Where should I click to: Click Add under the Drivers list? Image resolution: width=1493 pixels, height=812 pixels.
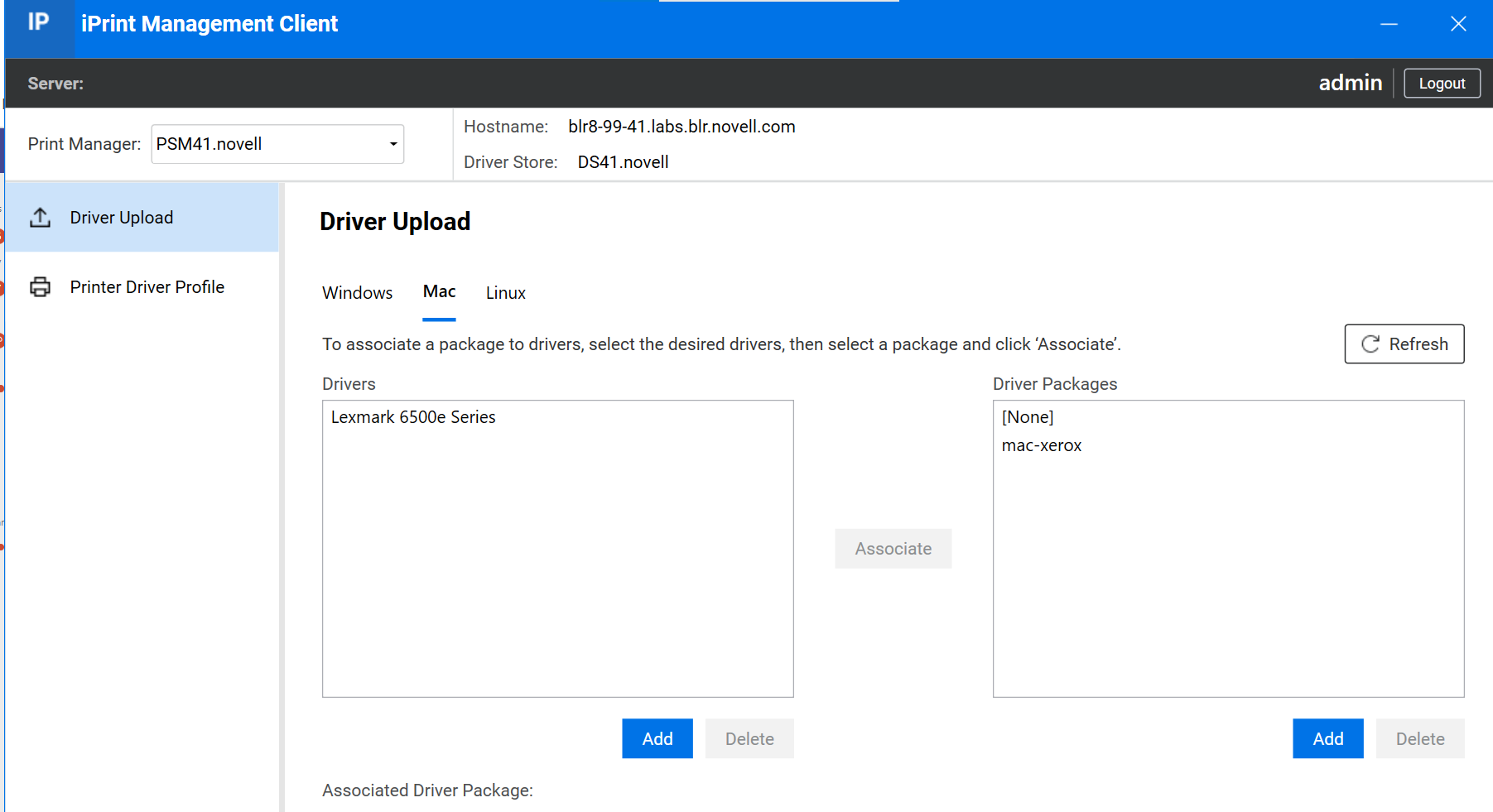[657, 738]
